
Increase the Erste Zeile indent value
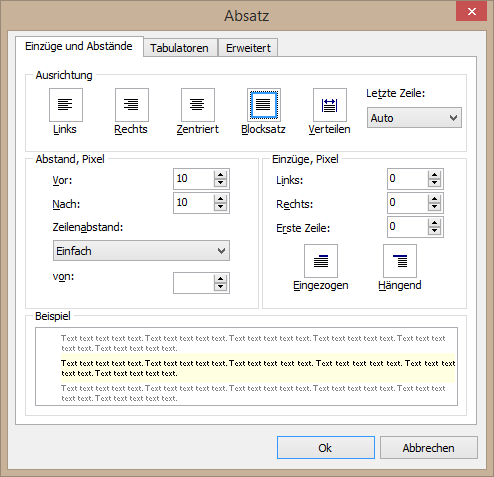pyautogui.click(x=434, y=222)
